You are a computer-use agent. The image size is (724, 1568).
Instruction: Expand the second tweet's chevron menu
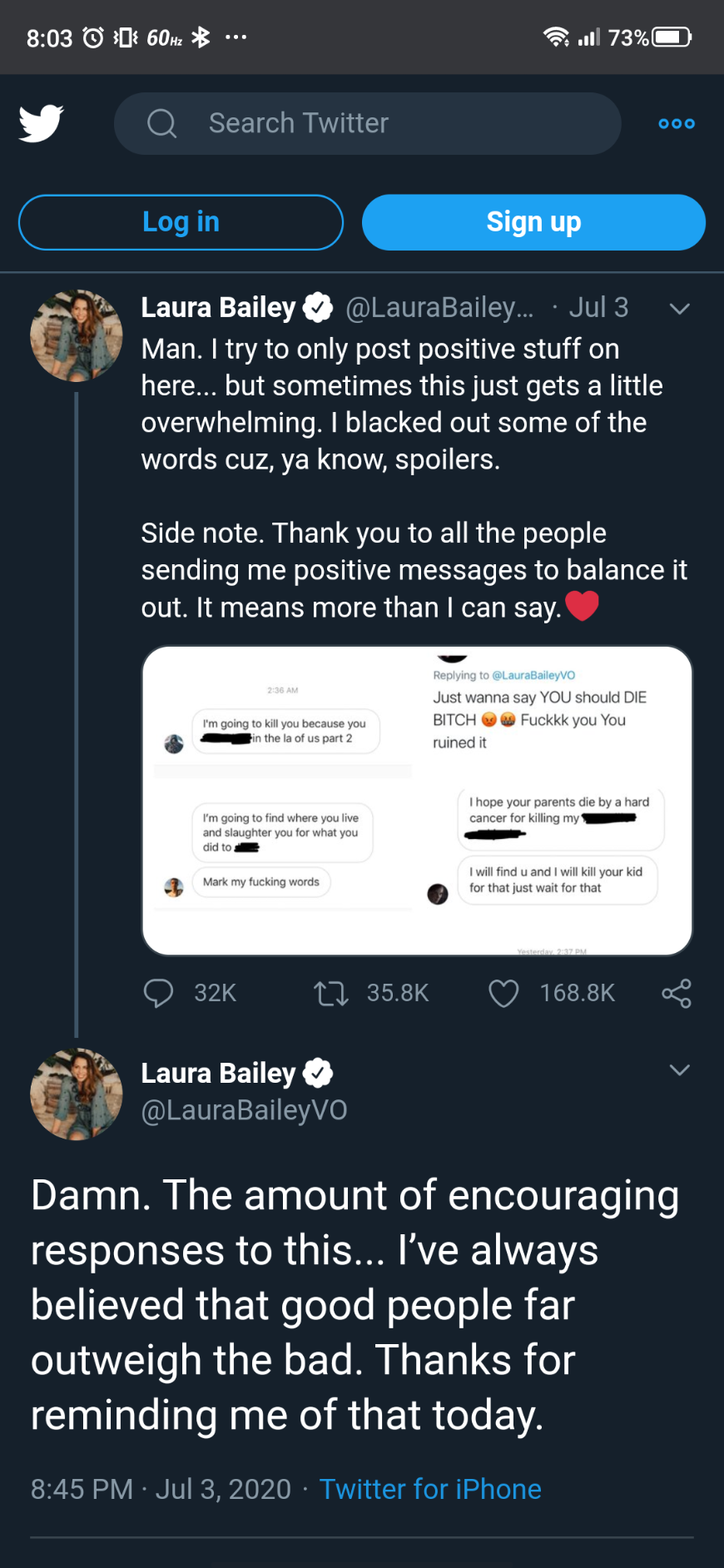click(x=679, y=1070)
